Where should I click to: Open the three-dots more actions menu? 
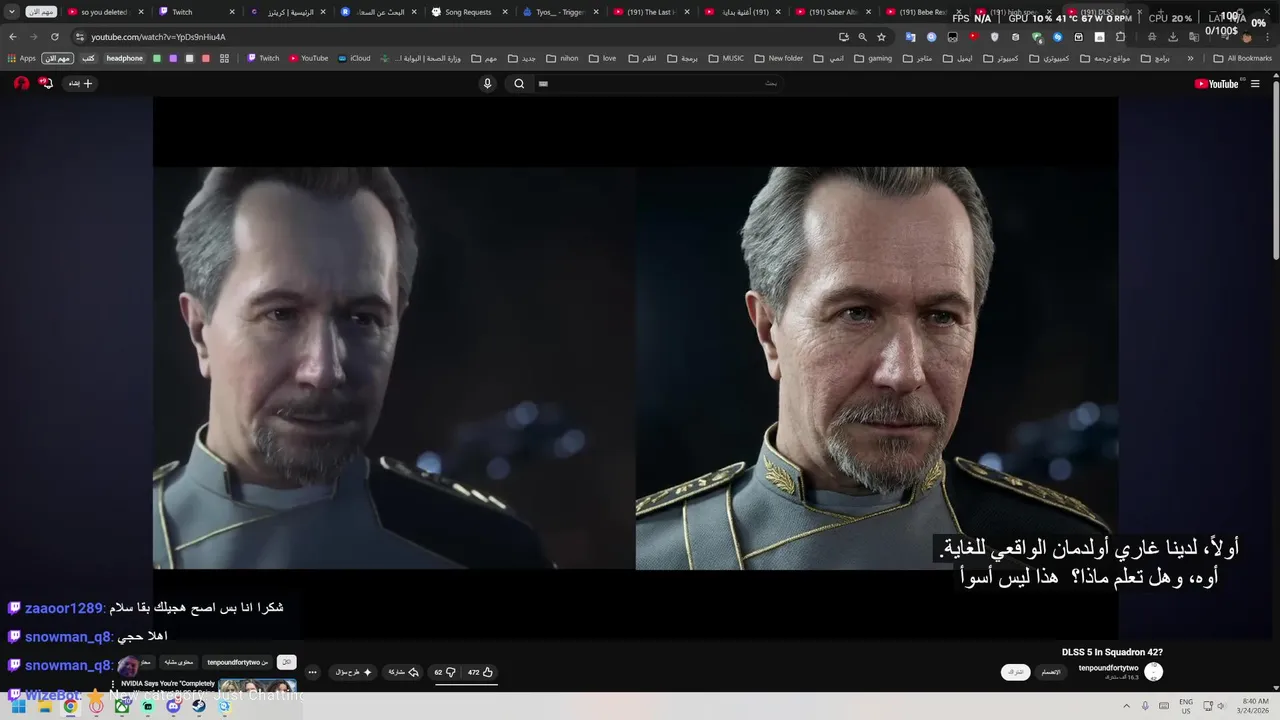tap(312, 672)
